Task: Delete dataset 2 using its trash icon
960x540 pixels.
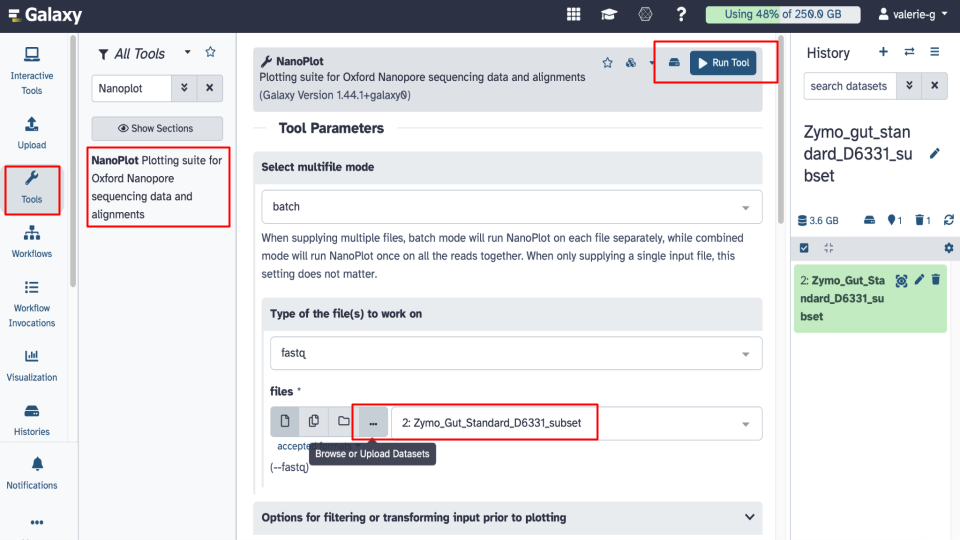Action: 936,280
